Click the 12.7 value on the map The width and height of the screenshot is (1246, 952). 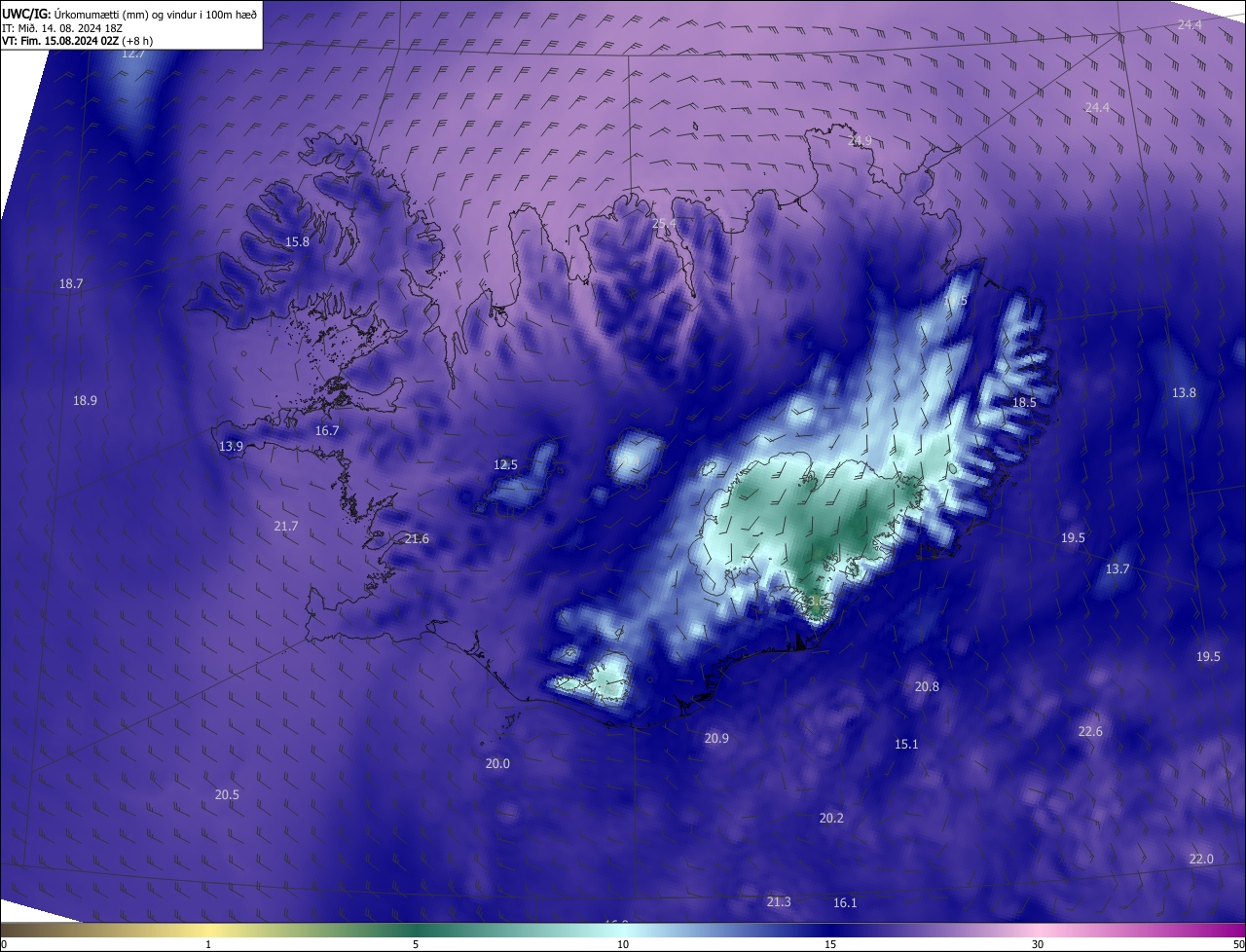coord(133,54)
